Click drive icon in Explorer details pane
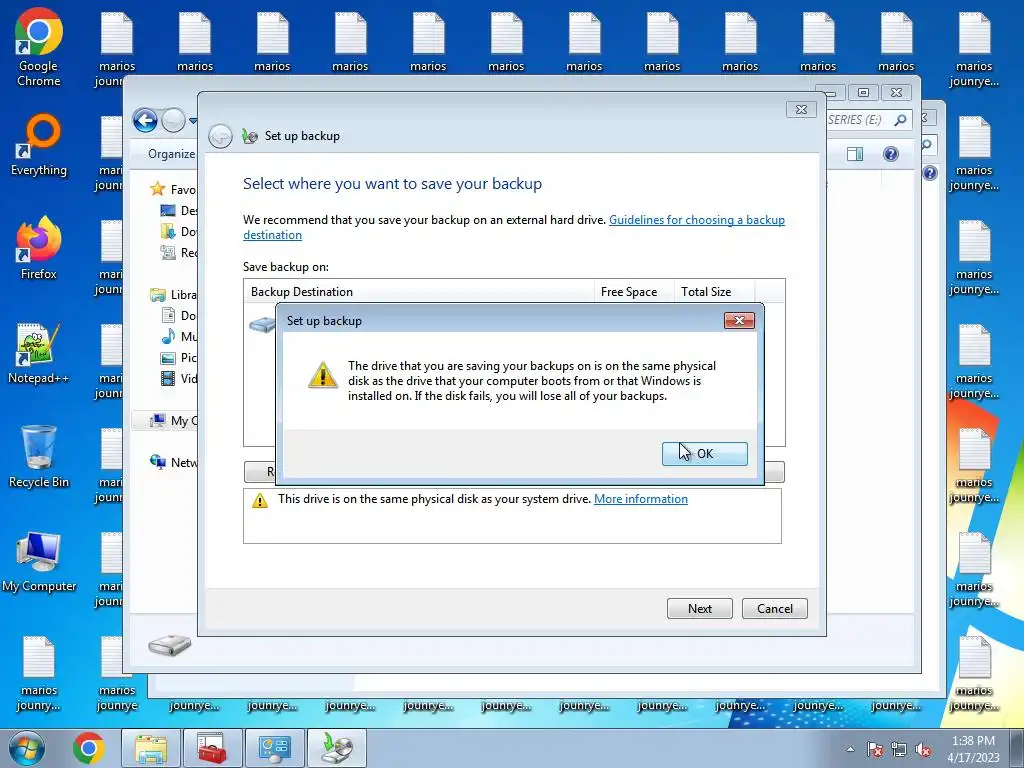This screenshot has height=768, width=1024. tap(170, 645)
